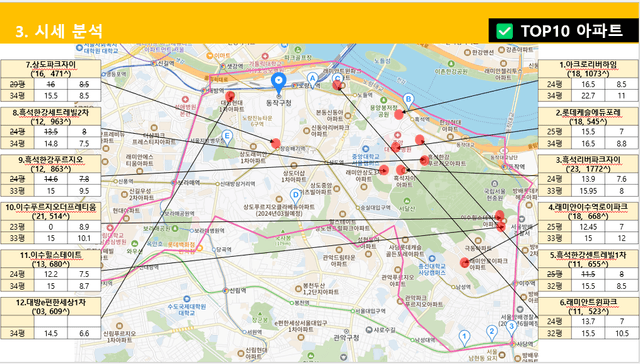
Task: Click the 13.7 cell in 래미안트윈파크 table
Action: (x=588, y=322)
